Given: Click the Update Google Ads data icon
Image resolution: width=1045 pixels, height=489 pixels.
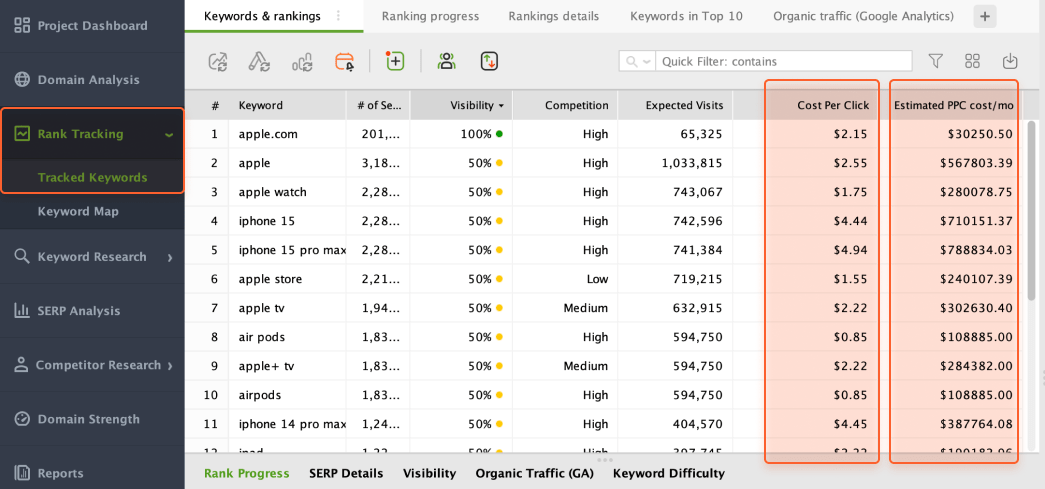Looking at the screenshot, I should (x=259, y=62).
